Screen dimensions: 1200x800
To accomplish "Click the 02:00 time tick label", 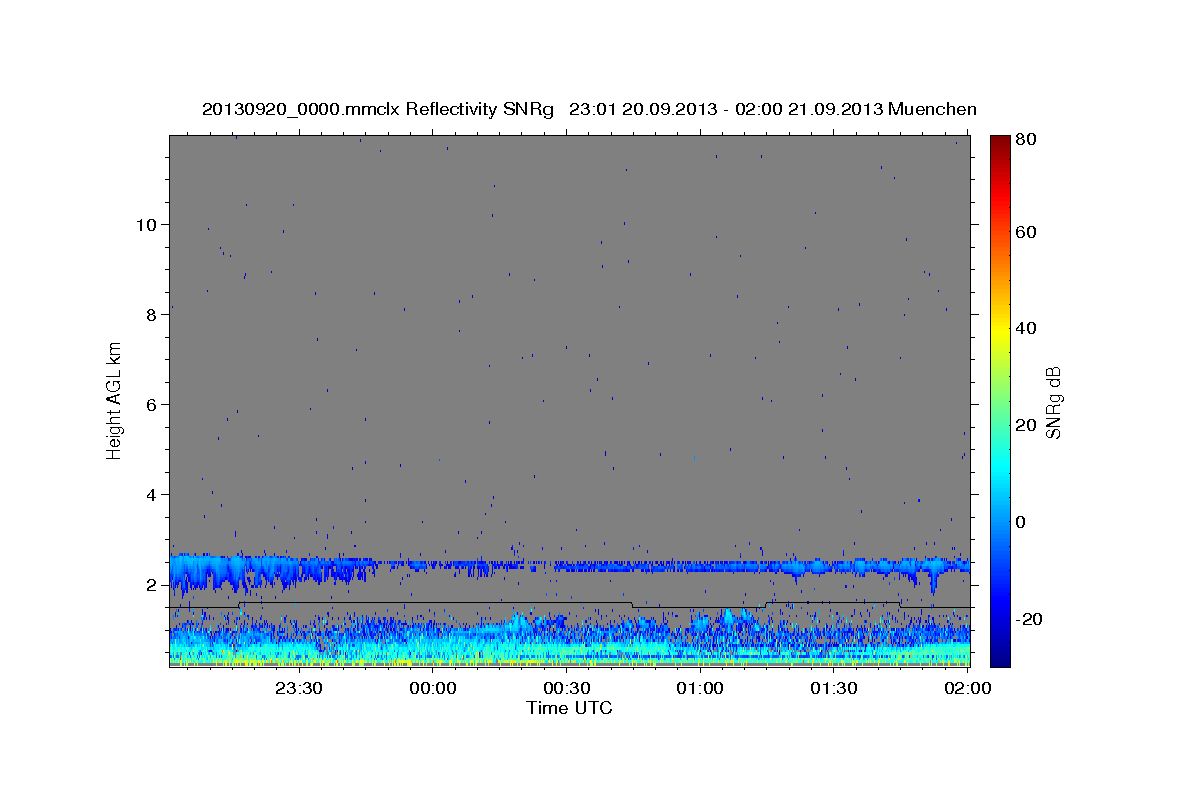I will (967, 688).
